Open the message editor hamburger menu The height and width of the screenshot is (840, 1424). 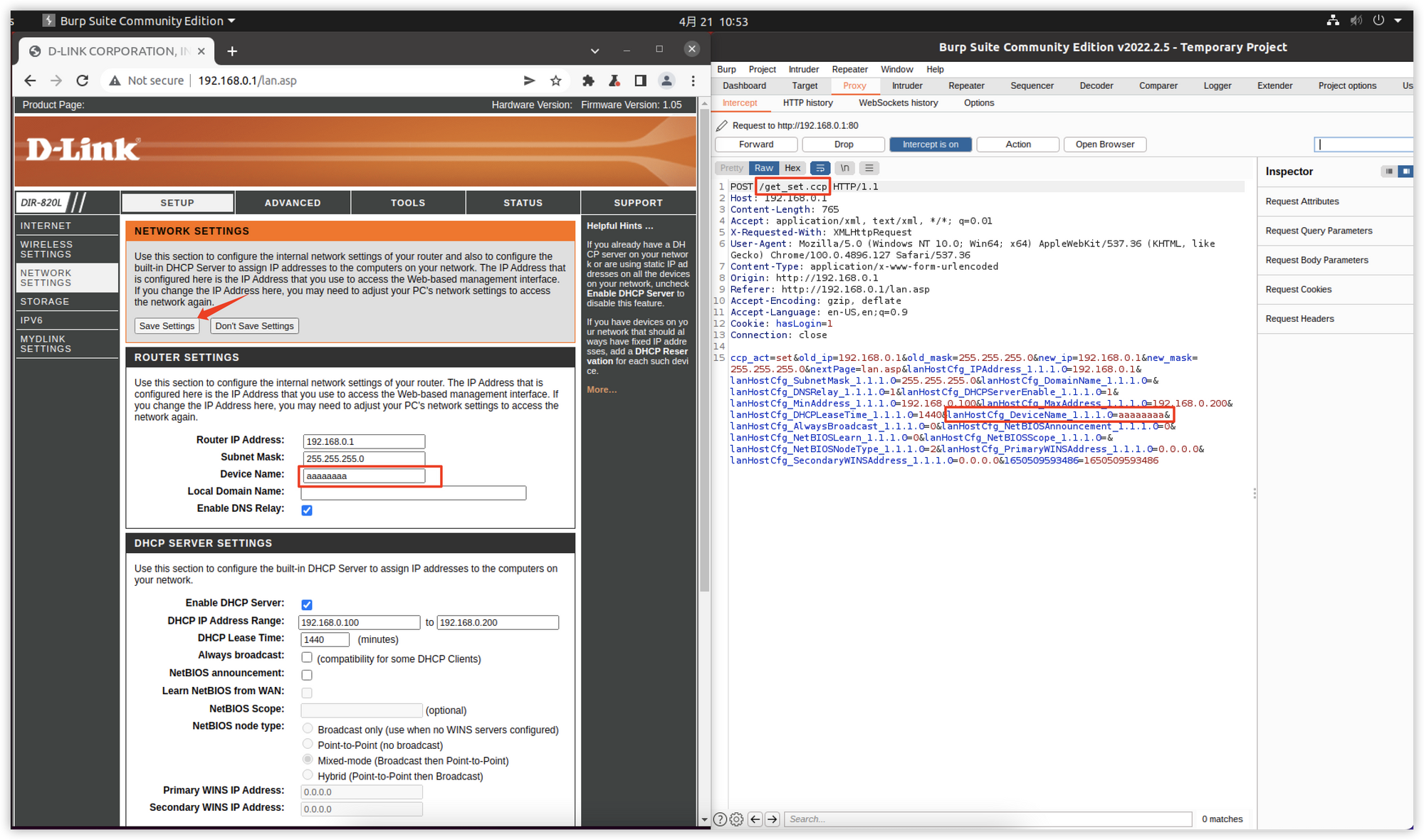(x=869, y=168)
